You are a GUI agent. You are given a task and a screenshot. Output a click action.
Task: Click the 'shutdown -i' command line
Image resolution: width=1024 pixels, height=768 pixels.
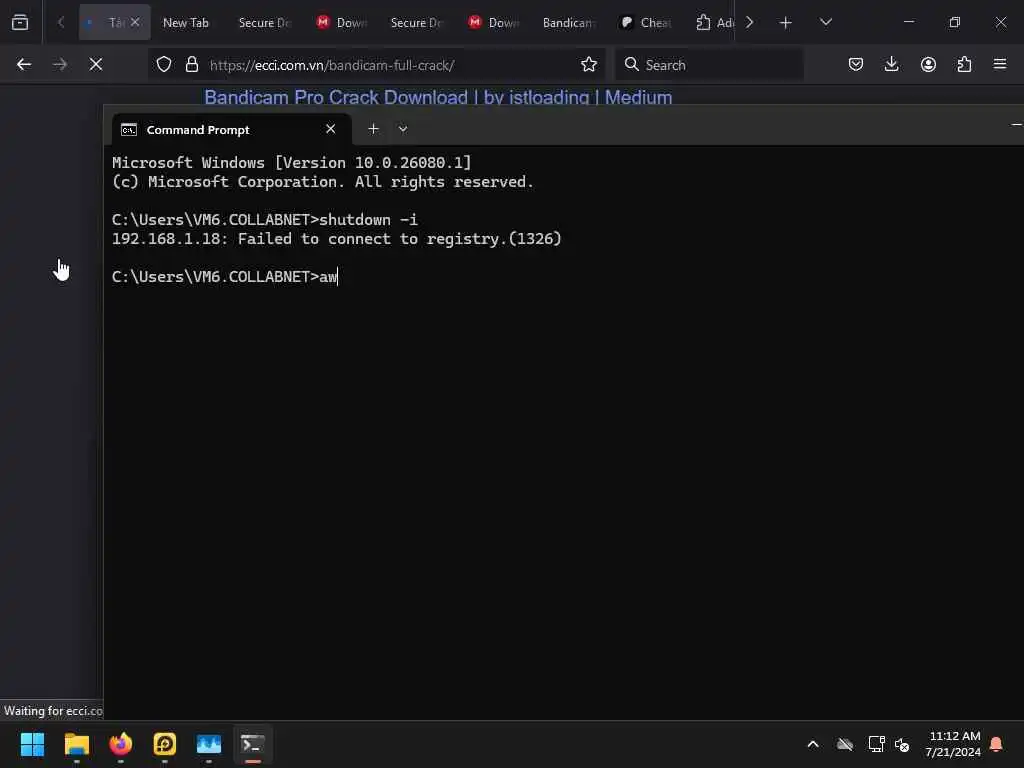(264, 219)
